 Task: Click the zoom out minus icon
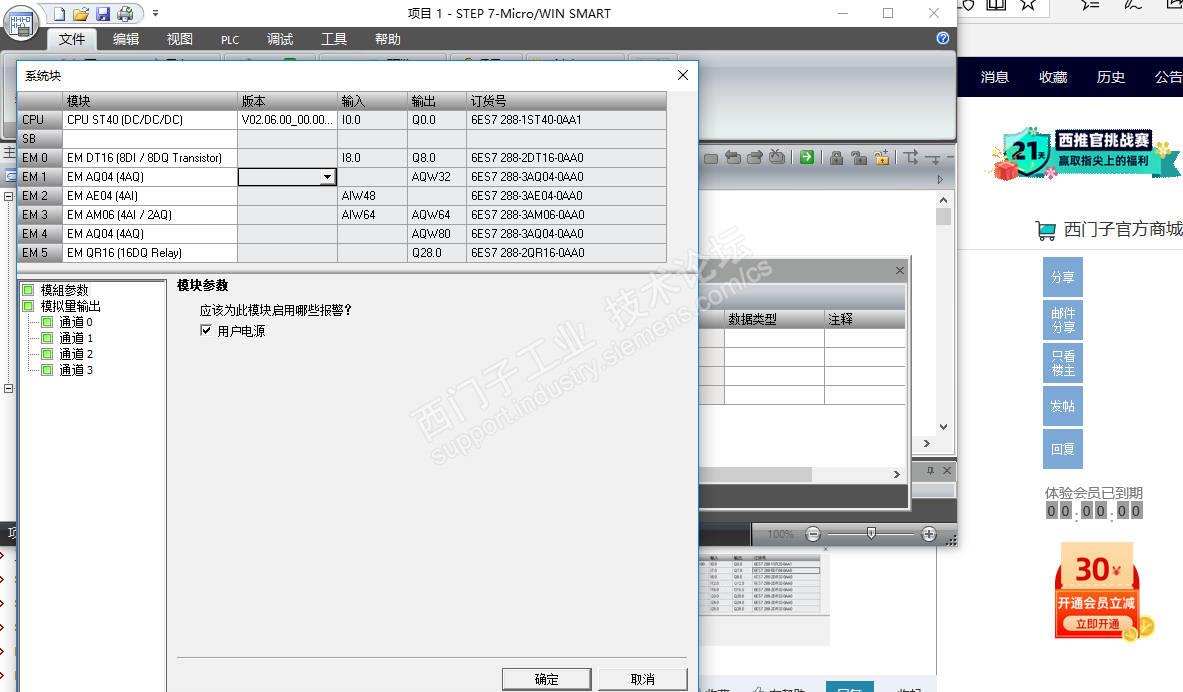[813, 534]
